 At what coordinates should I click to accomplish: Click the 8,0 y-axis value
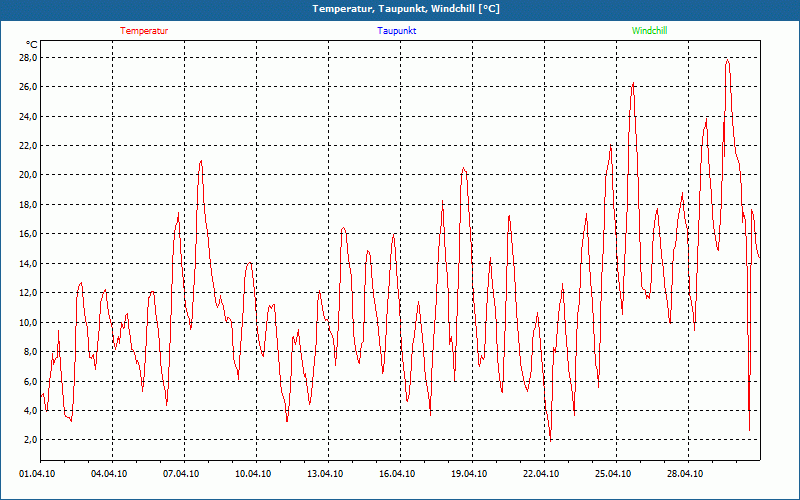click(x=31, y=352)
